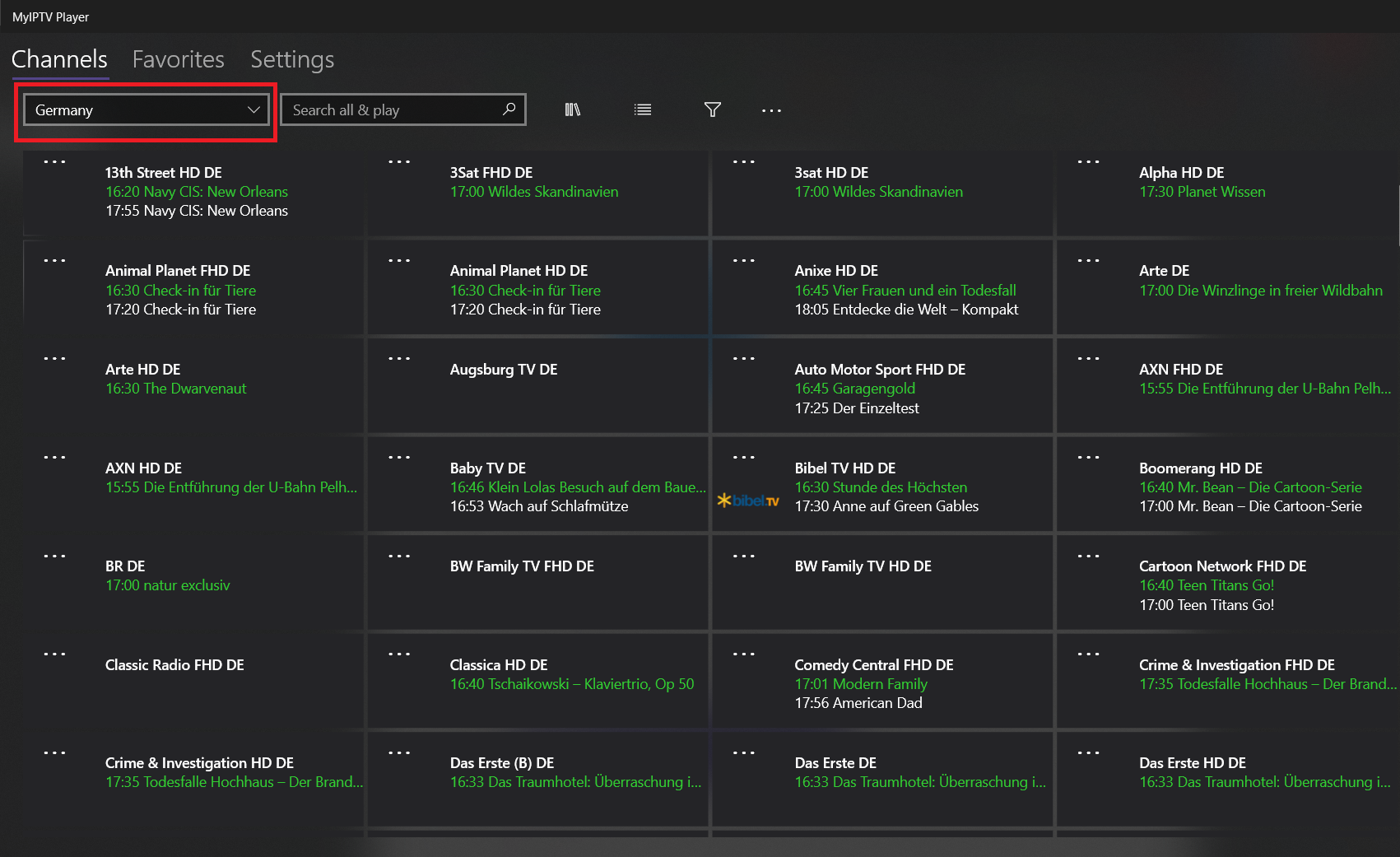The width and height of the screenshot is (1400, 857).
Task: Select 17:55 Navy CIS: New Orleans entry
Action: pos(197,211)
